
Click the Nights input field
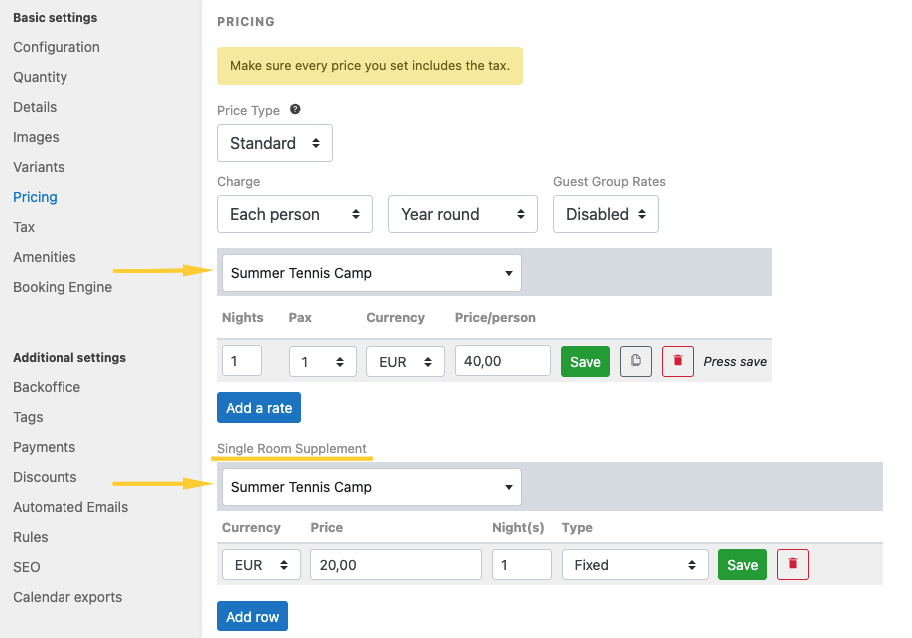[x=242, y=361]
